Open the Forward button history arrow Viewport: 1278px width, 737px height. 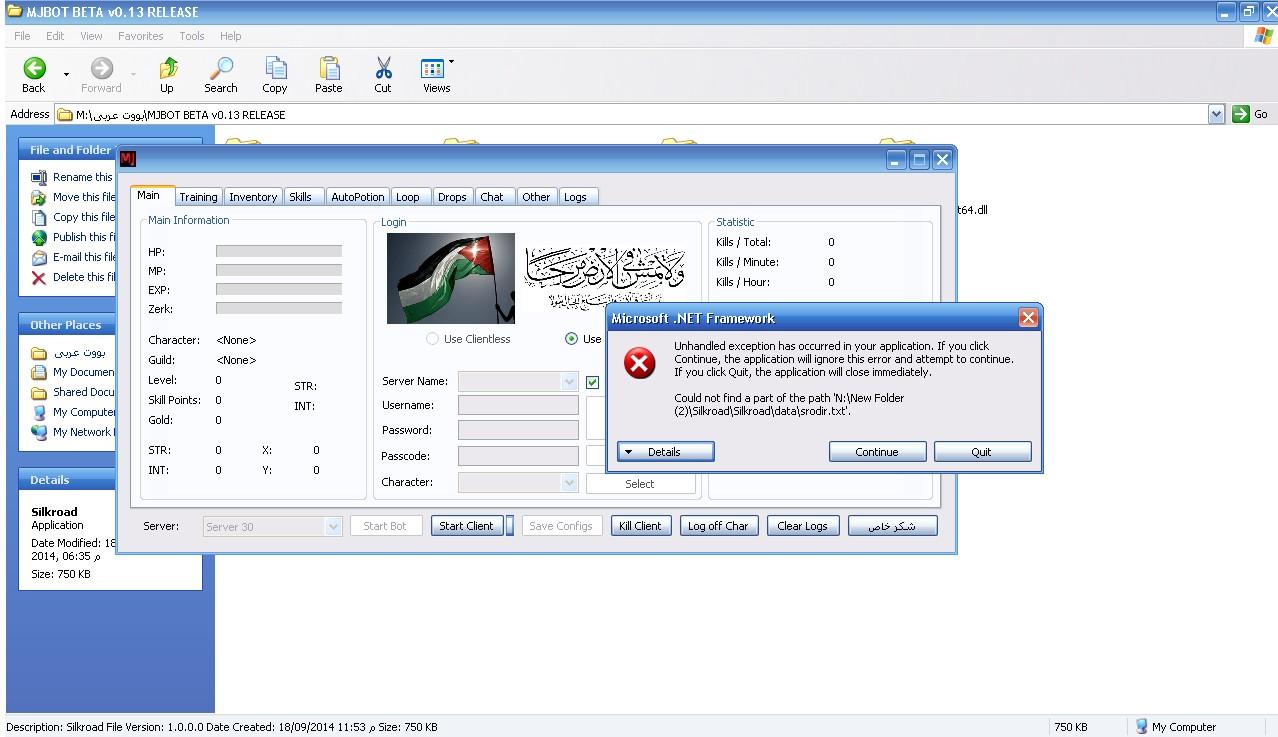[133, 73]
